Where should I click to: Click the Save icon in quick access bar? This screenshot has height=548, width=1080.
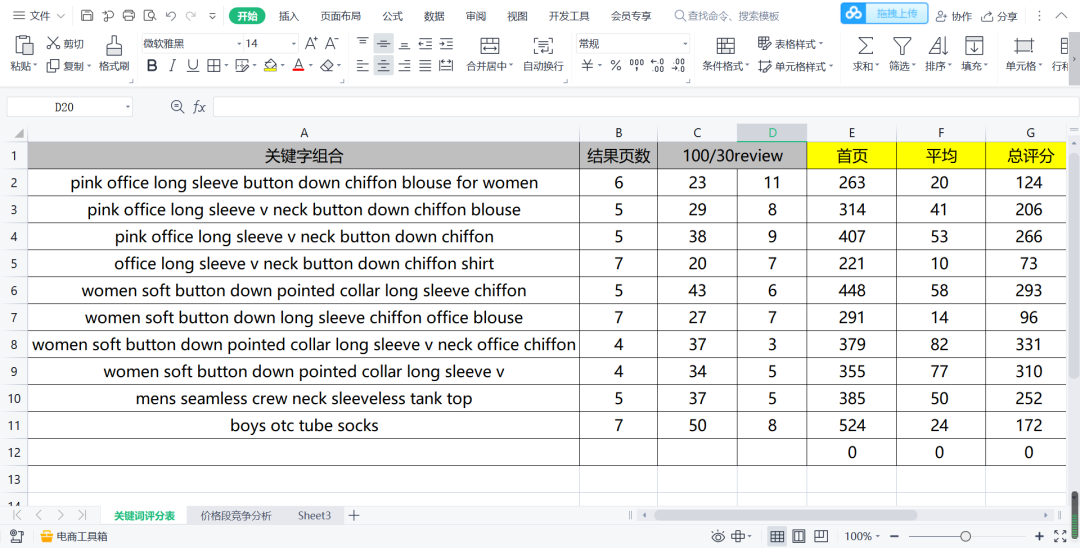pos(87,16)
